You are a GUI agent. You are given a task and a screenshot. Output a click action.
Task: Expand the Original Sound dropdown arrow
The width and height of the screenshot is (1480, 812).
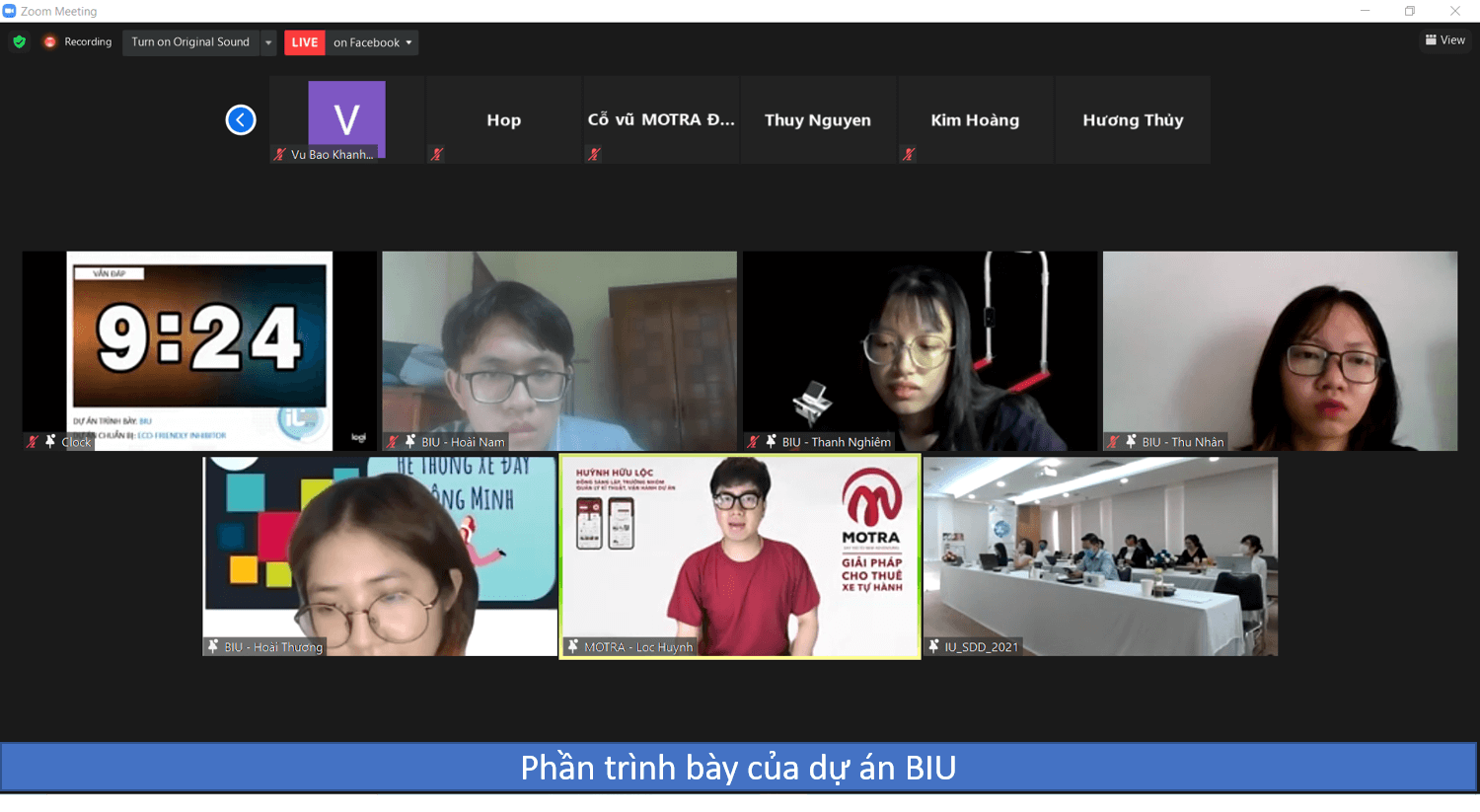click(x=268, y=42)
